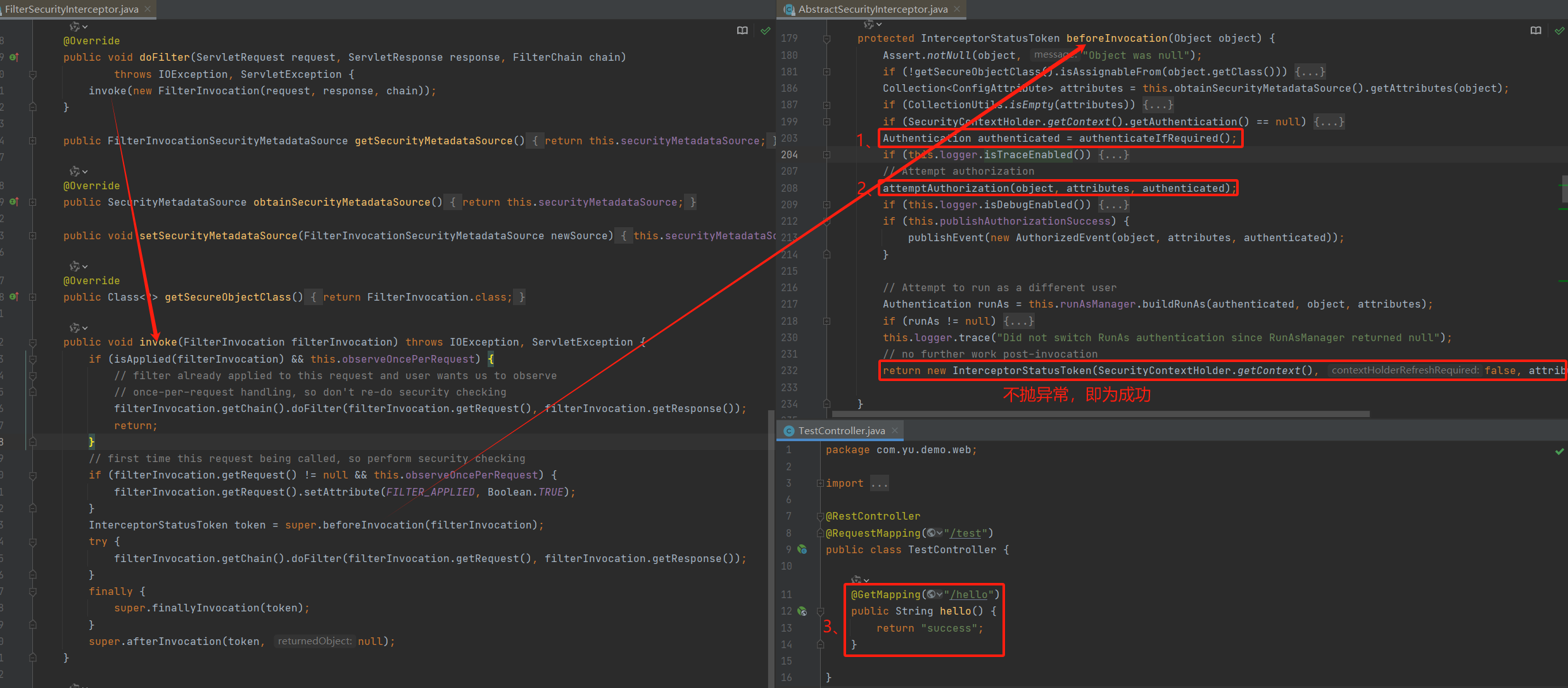Expand the getSecureObjectClass method fold marker

click(33, 297)
